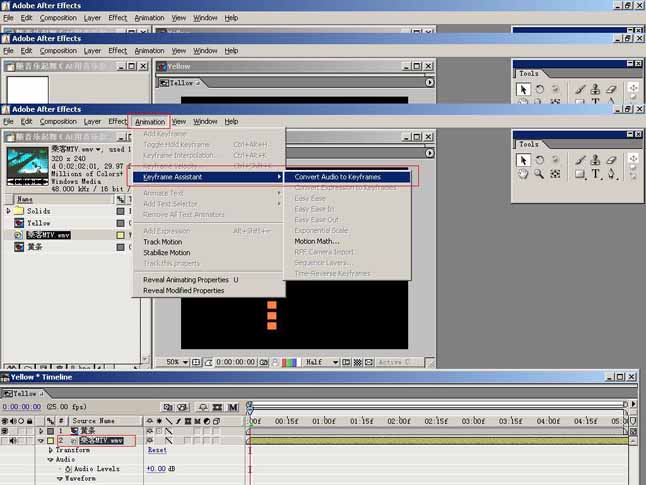
Task: Select the Brush tool in middle window Tools panel
Action: tap(580, 89)
